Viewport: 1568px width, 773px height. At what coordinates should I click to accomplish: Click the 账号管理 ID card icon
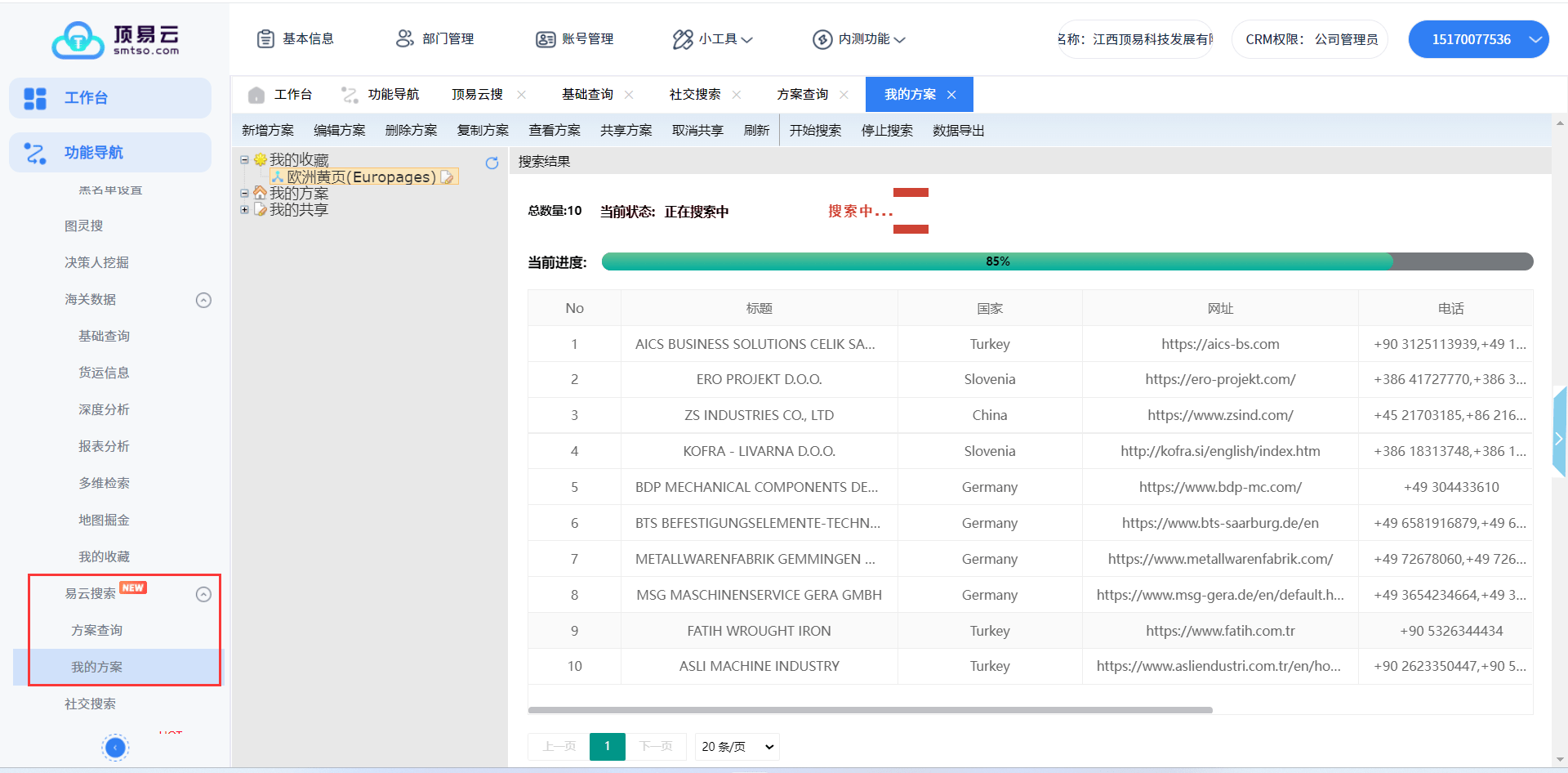545,39
